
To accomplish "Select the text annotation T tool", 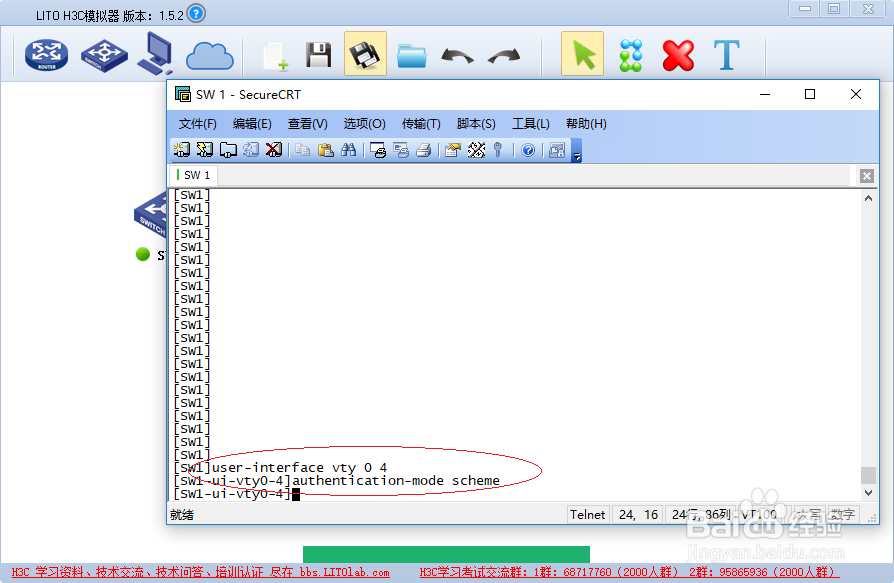I will coord(726,55).
